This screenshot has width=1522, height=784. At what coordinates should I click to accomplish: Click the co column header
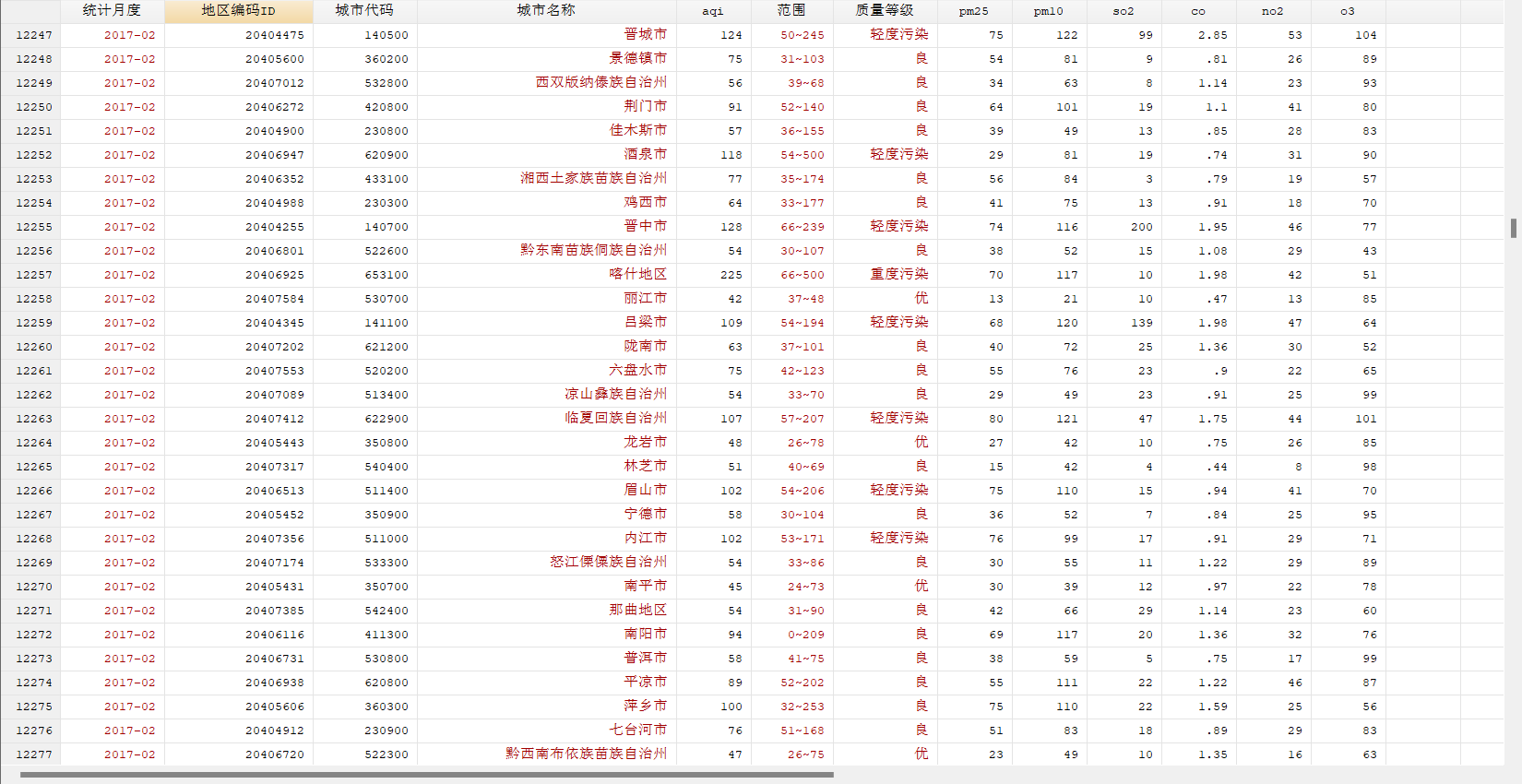[1198, 11]
